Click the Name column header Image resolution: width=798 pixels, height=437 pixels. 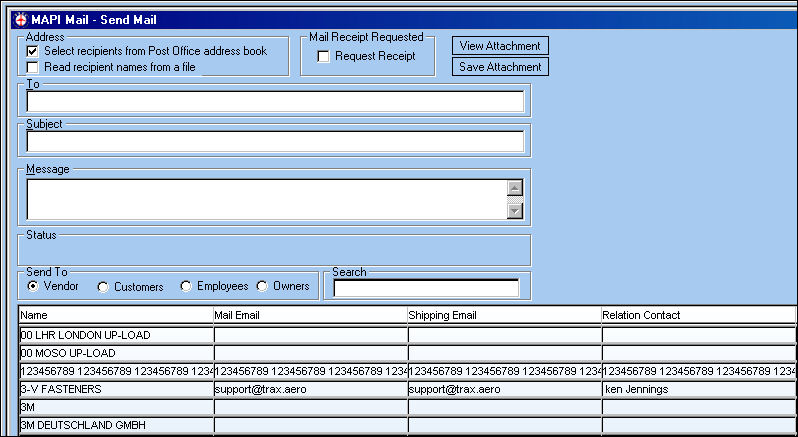tap(116, 315)
